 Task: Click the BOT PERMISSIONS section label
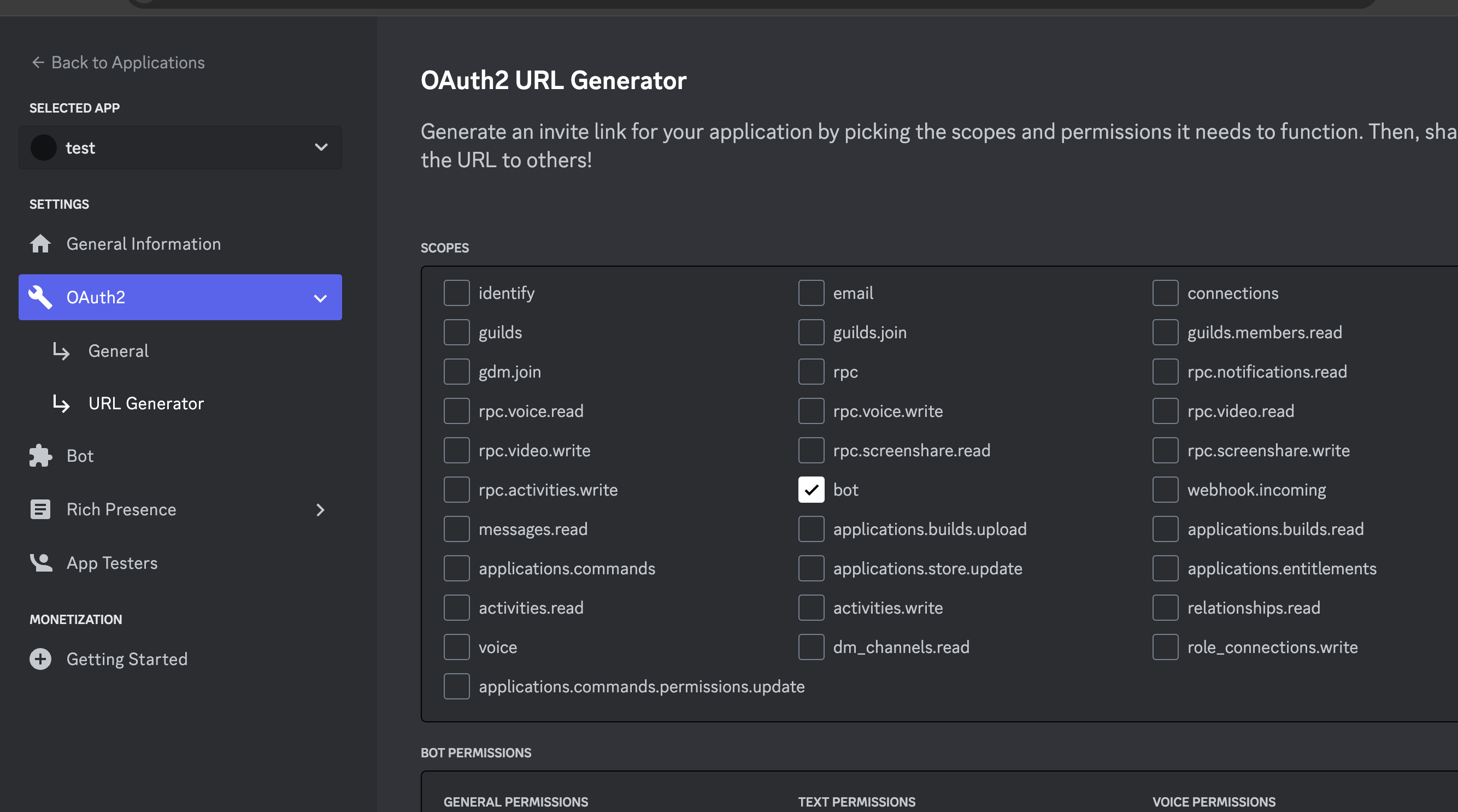476,752
